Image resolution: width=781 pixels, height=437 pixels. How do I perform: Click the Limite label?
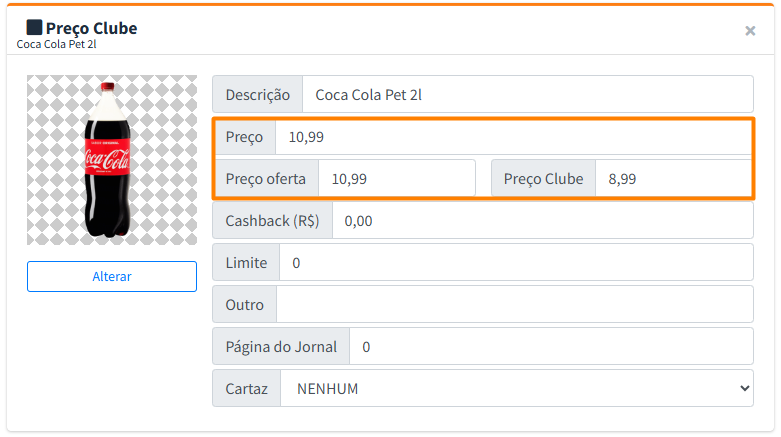246,263
